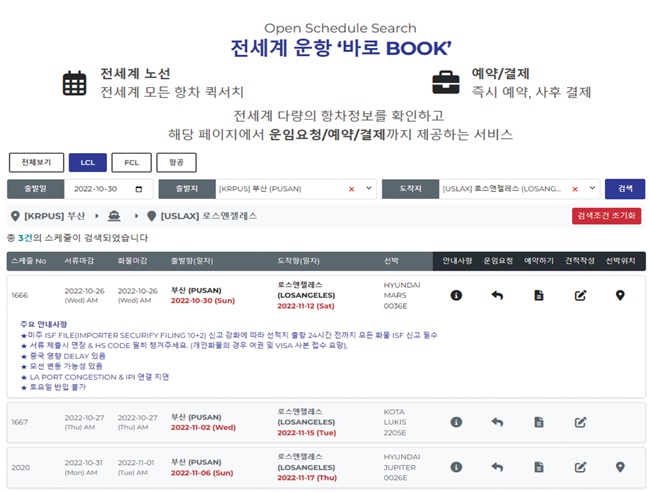Select the 항공 filter tab

click(x=176, y=162)
